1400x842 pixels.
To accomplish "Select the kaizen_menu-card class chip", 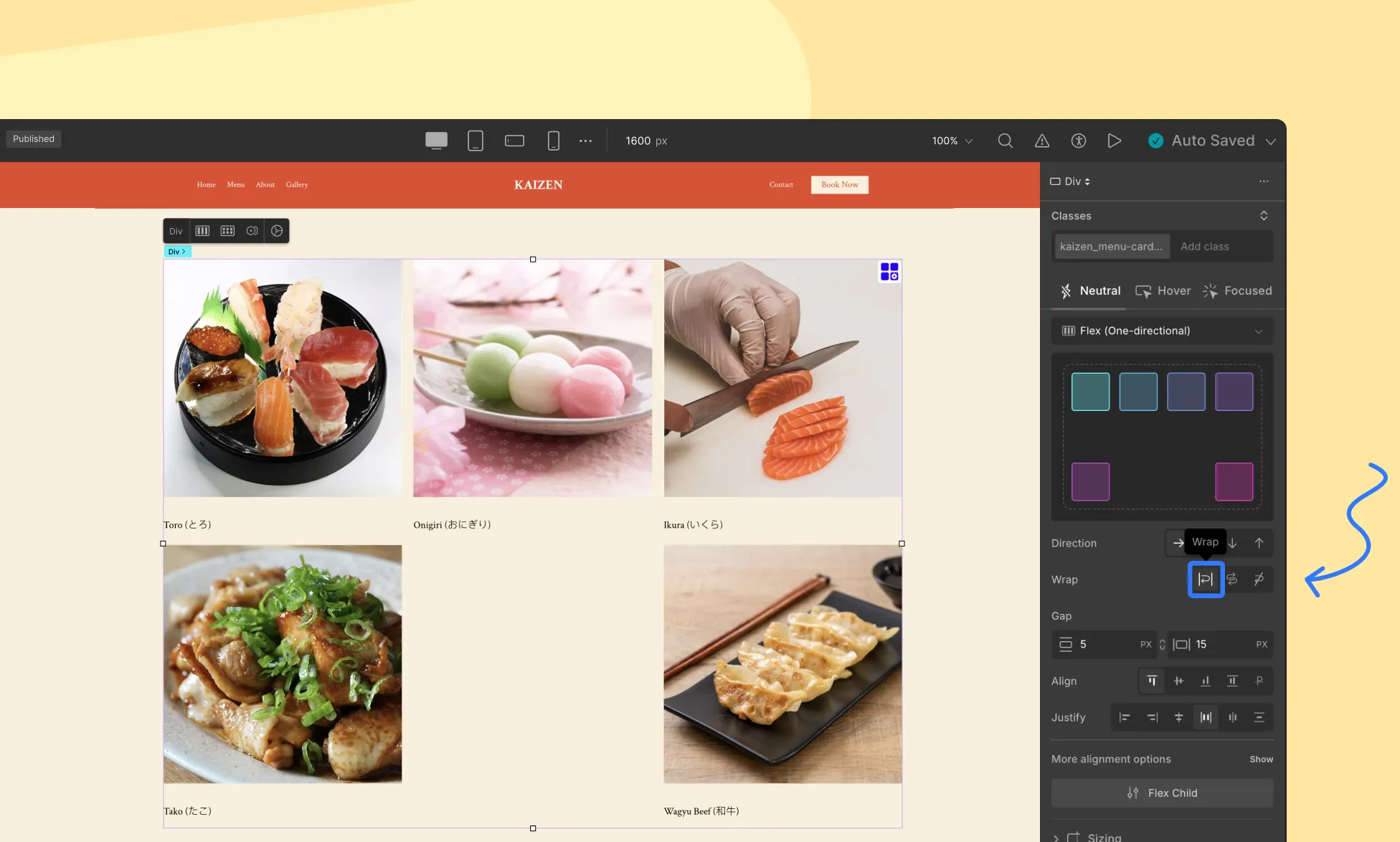I will (x=1112, y=246).
